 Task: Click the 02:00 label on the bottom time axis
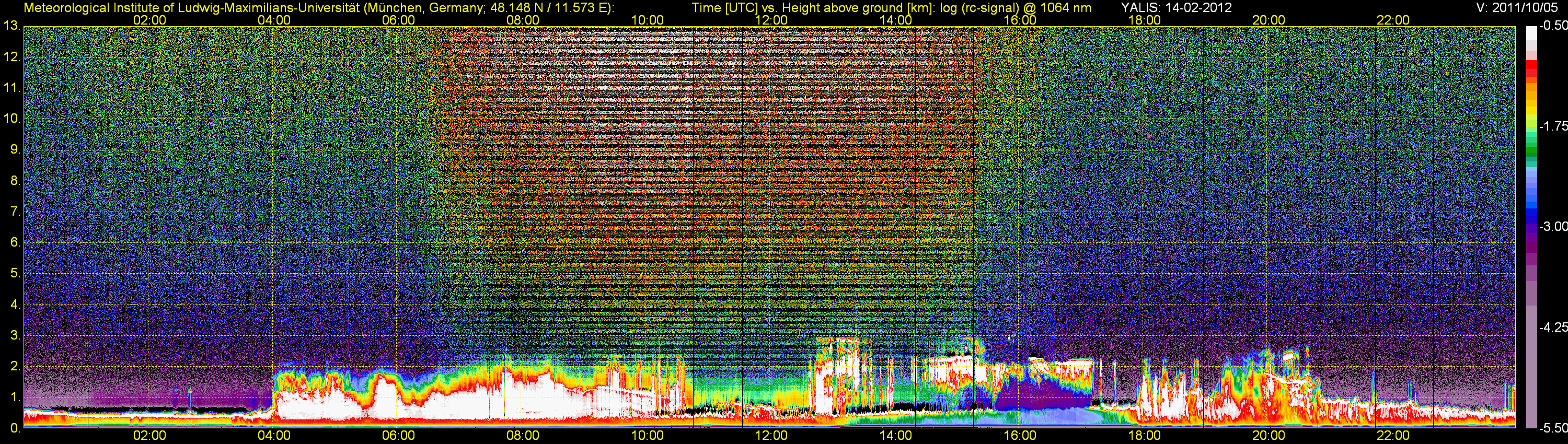[x=149, y=436]
